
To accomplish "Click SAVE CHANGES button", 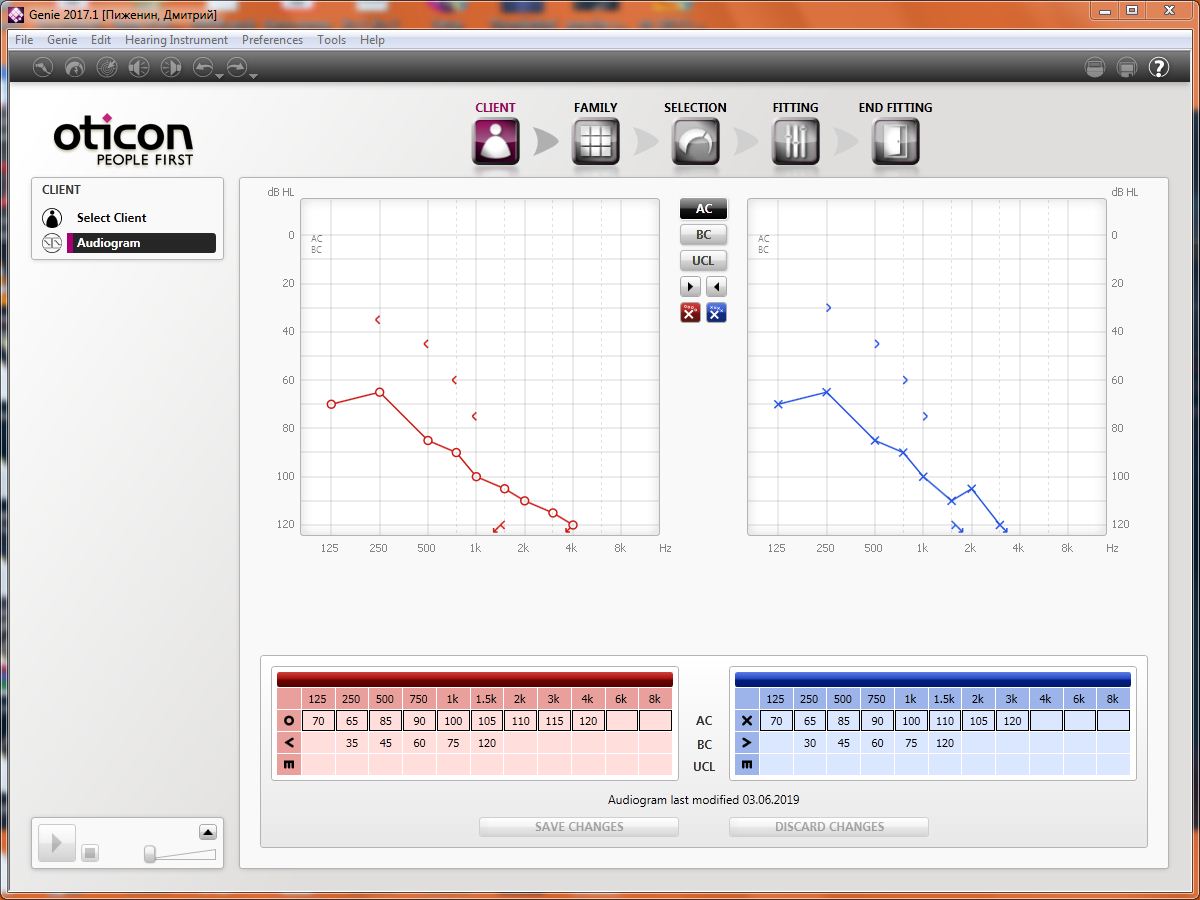I will pos(579,827).
